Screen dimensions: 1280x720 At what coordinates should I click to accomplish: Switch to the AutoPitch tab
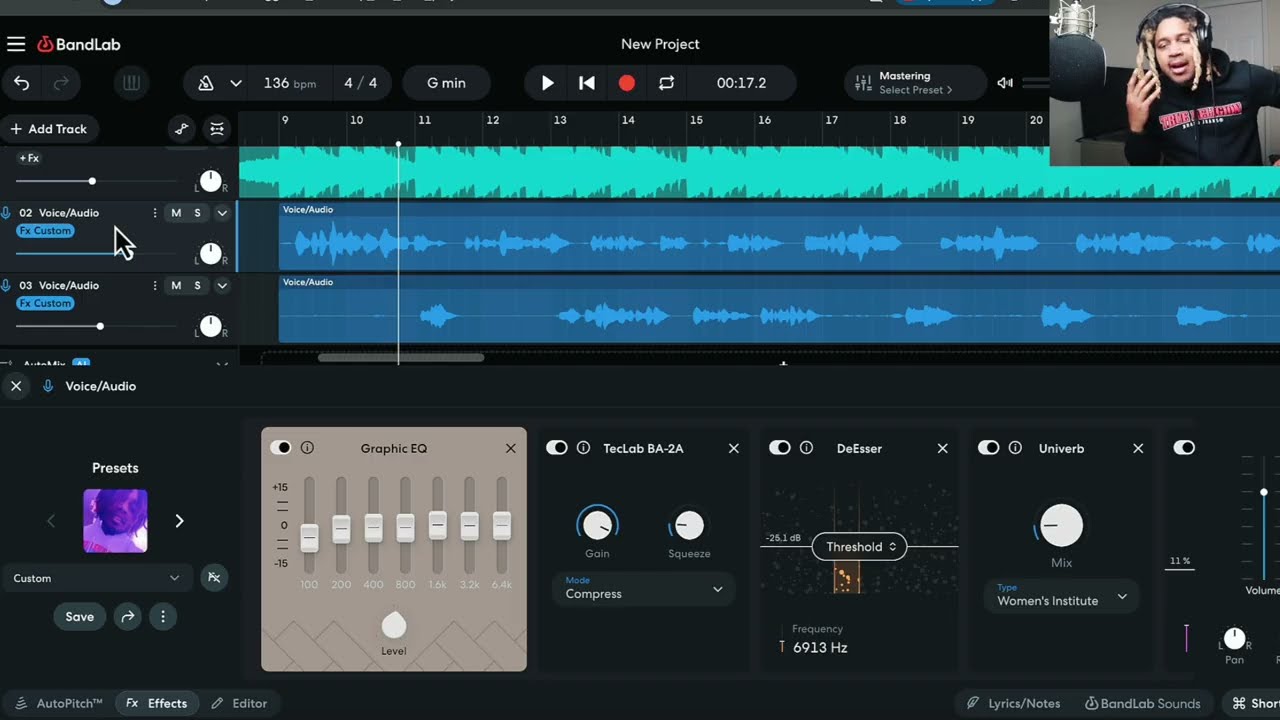click(x=59, y=703)
